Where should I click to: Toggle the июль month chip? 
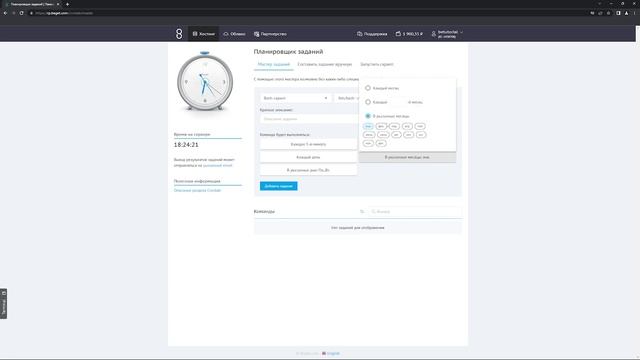point(383,135)
